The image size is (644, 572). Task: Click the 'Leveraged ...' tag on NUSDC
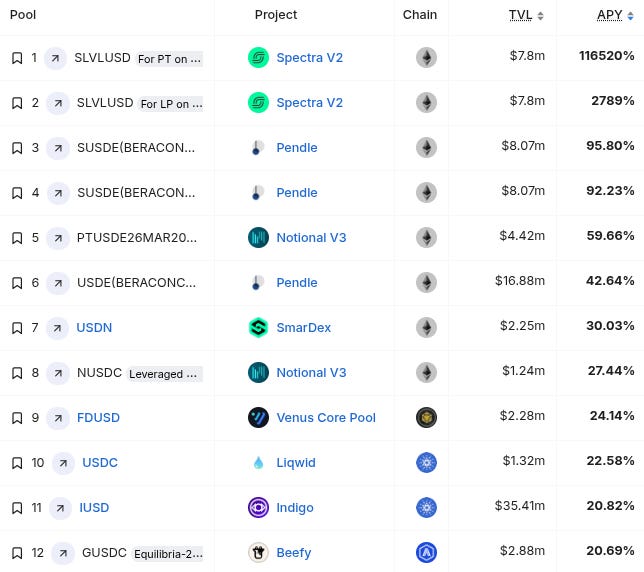(164, 374)
